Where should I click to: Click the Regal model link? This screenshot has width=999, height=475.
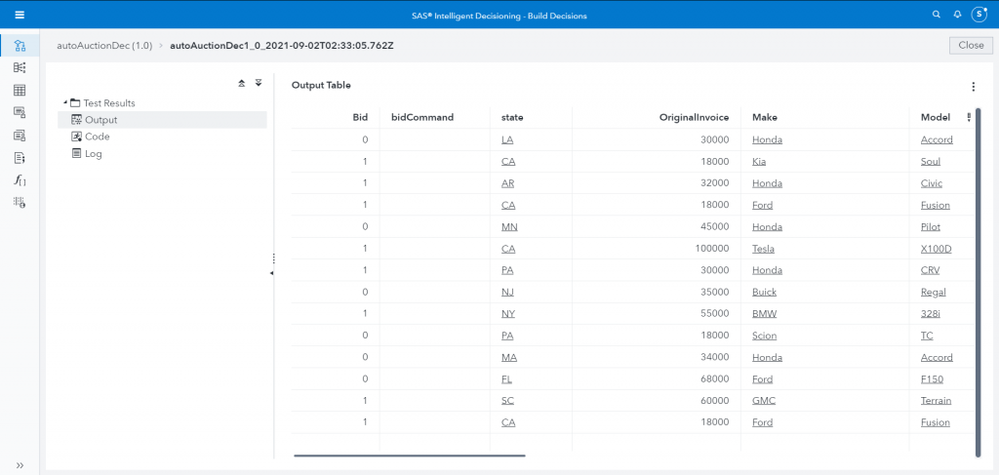point(933,292)
